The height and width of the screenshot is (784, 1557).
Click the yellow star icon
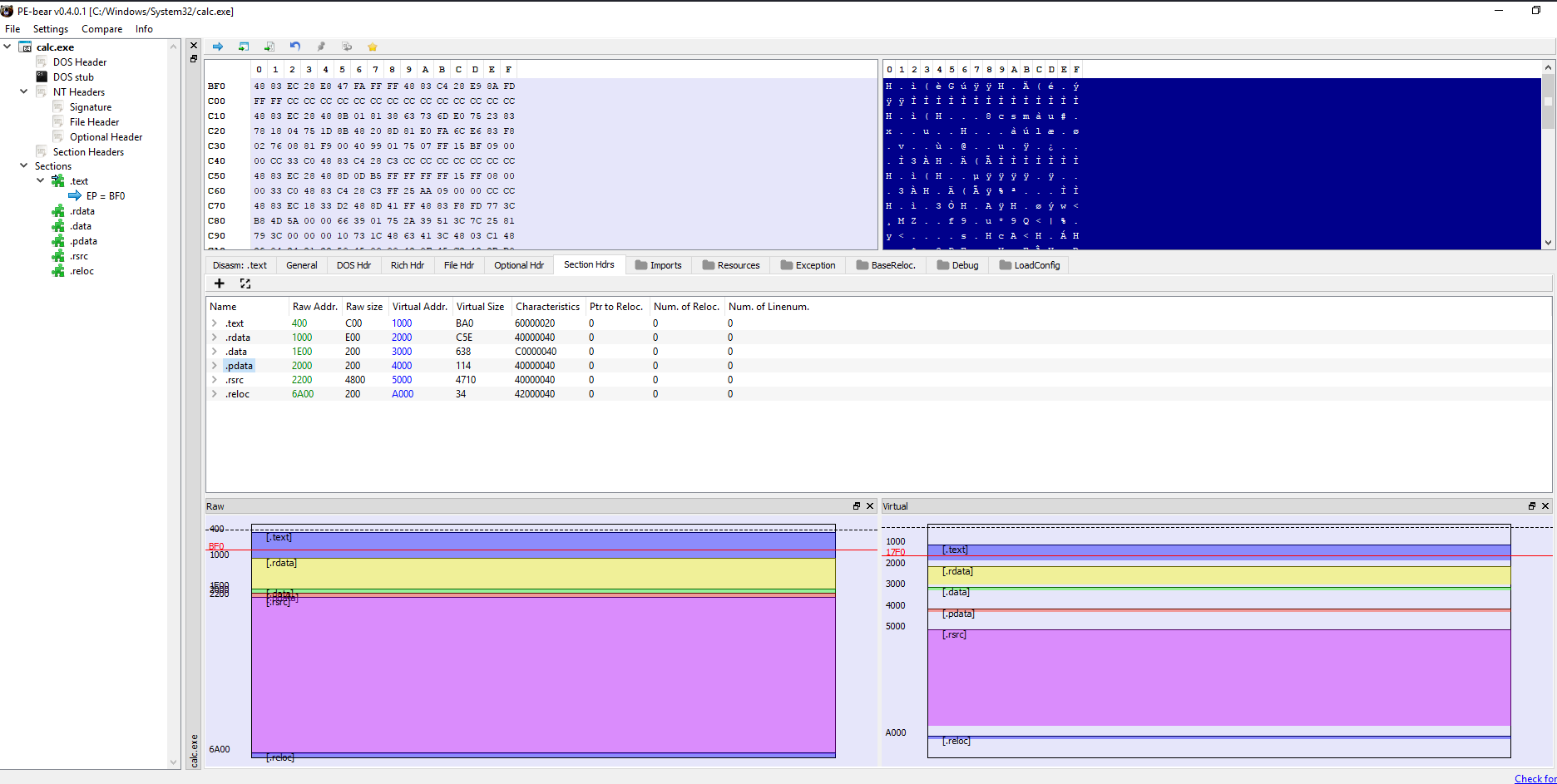373,47
